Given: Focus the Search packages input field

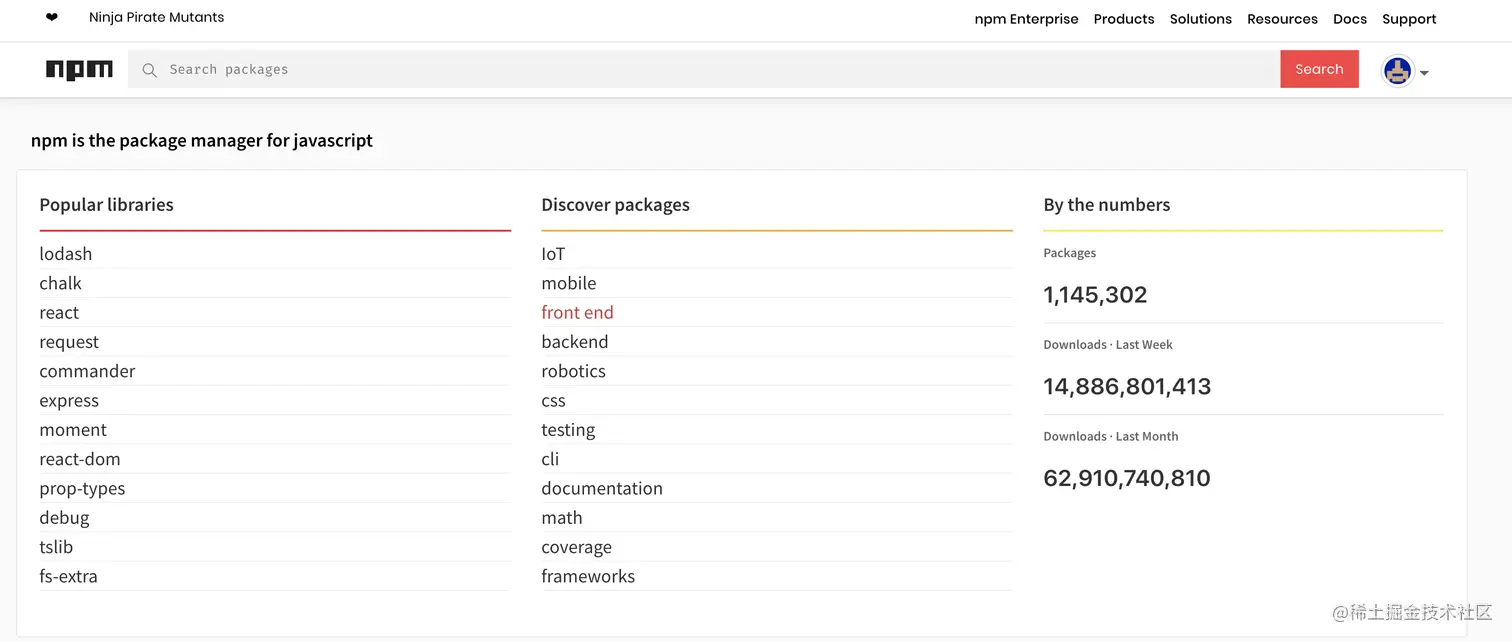Looking at the screenshot, I should (x=704, y=69).
